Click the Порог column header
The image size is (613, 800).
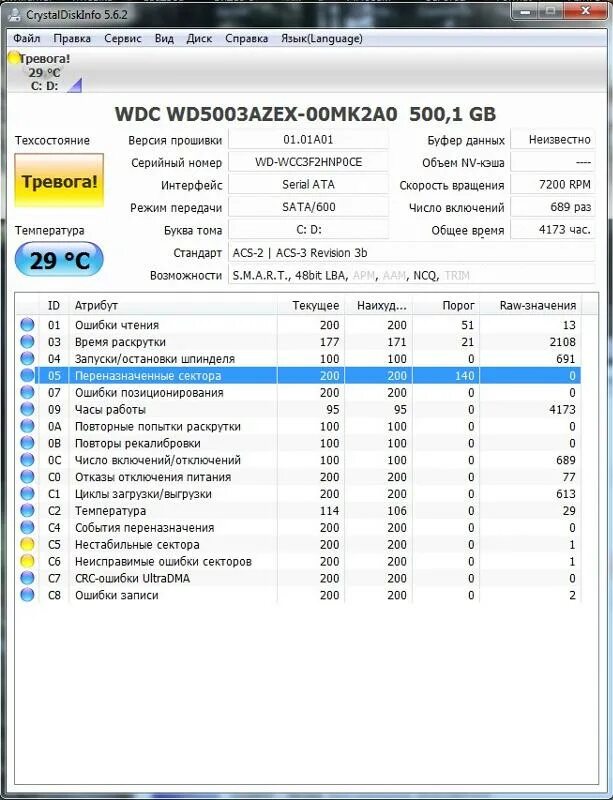pyautogui.click(x=446, y=306)
